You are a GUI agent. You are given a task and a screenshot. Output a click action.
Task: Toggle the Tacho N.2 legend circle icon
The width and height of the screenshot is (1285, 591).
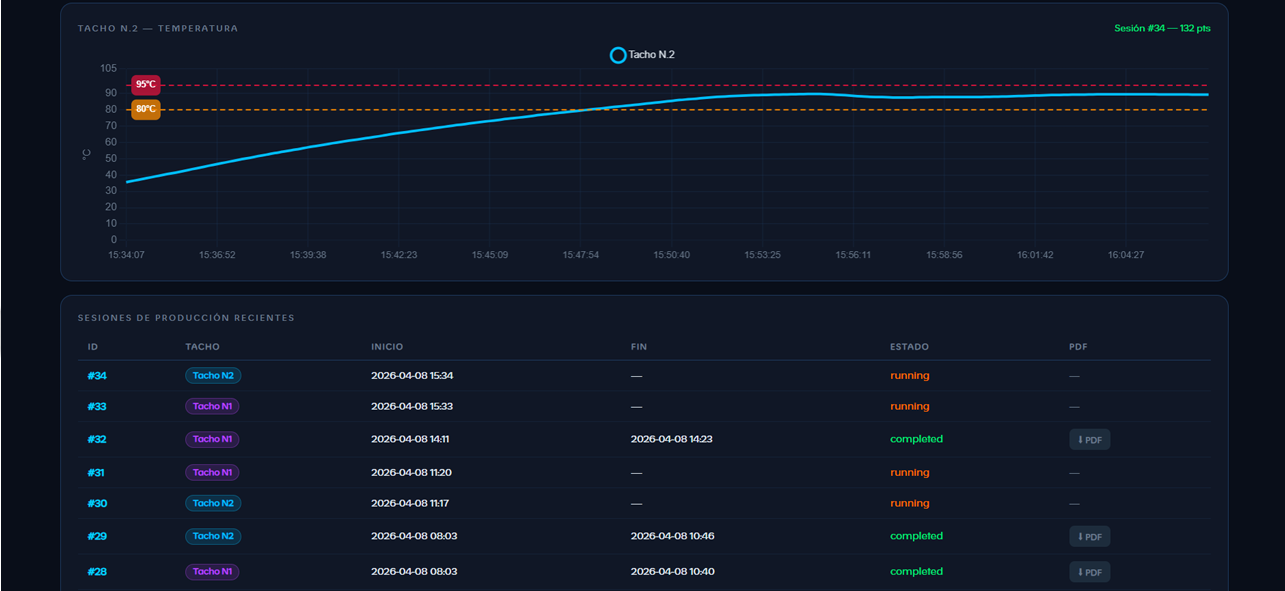[x=618, y=55]
